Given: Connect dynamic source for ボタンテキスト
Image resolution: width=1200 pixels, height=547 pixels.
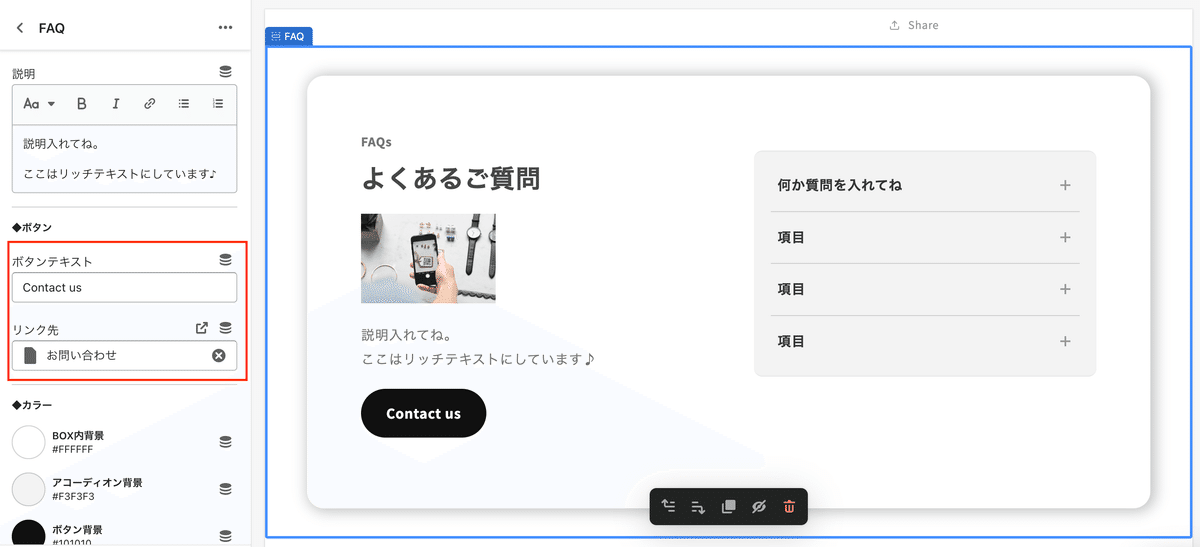Looking at the screenshot, I should [226, 260].
